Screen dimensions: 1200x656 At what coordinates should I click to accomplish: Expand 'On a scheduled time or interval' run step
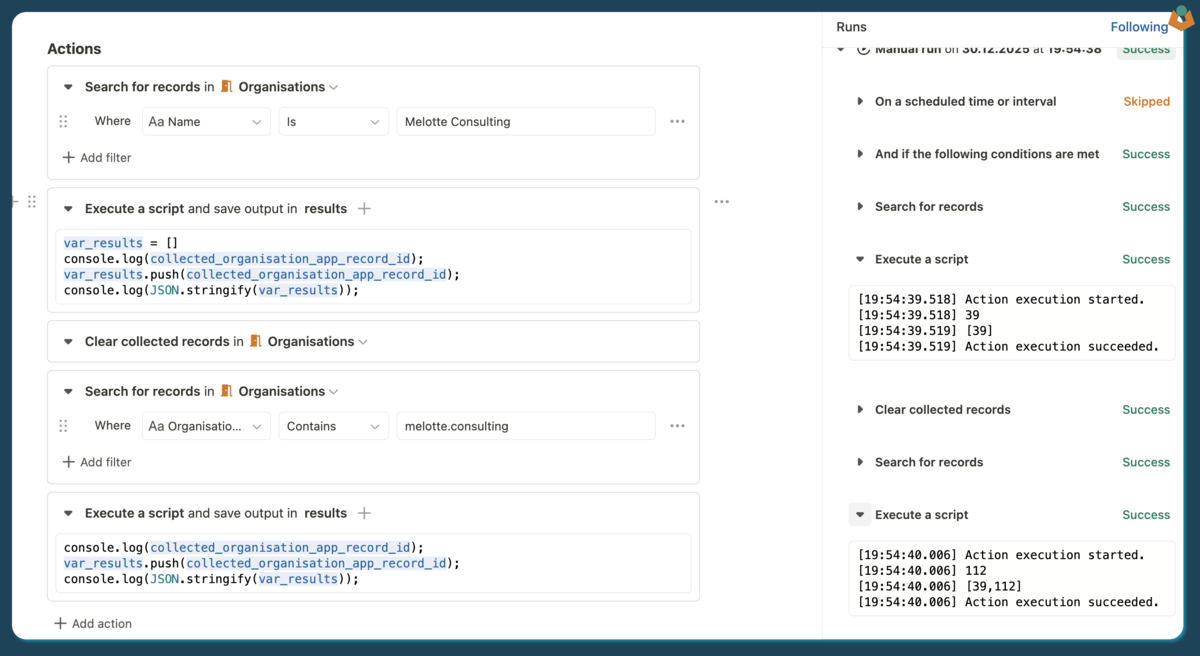coord(860,101)
